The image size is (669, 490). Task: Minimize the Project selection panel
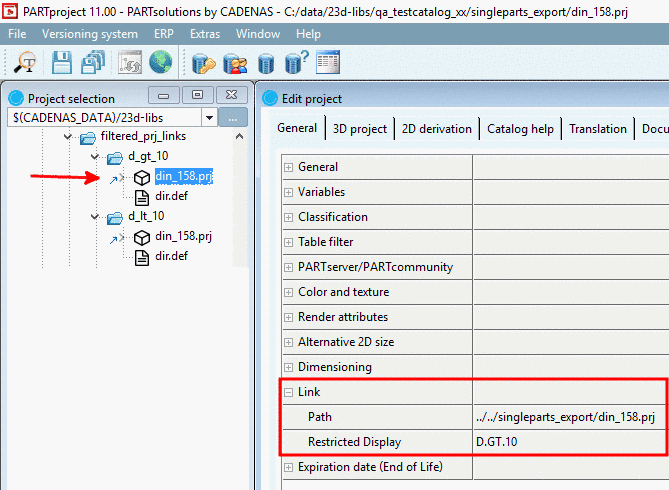(163, 95)
